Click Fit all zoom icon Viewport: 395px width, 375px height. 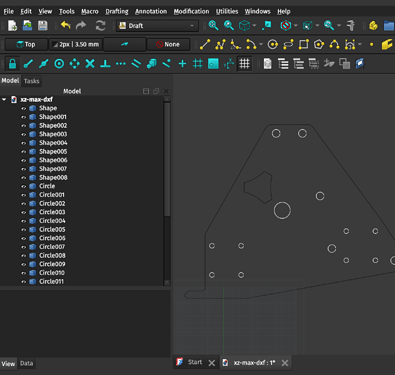[213, 25]
